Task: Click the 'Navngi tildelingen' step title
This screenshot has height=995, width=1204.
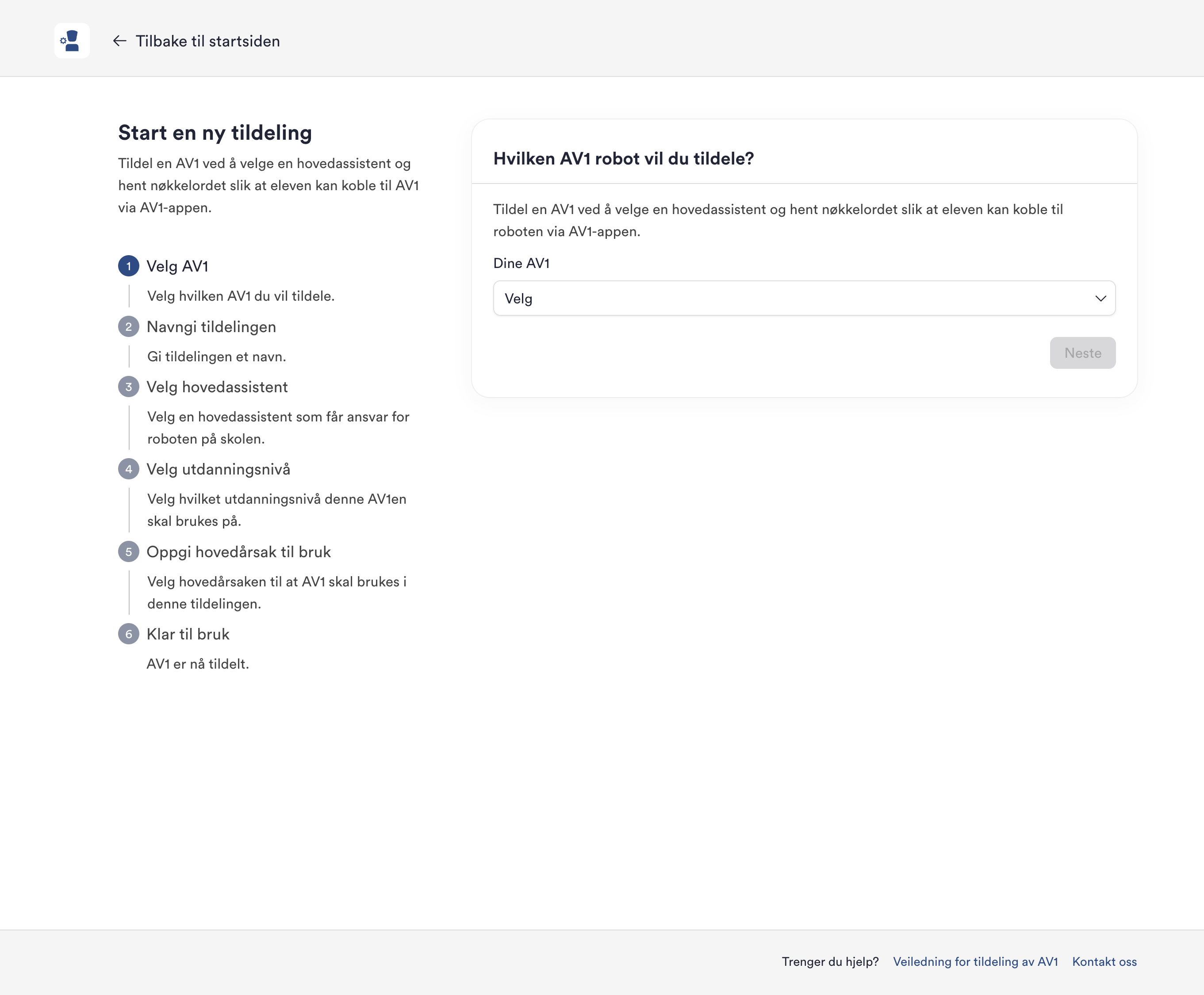Action: (211, 327)
